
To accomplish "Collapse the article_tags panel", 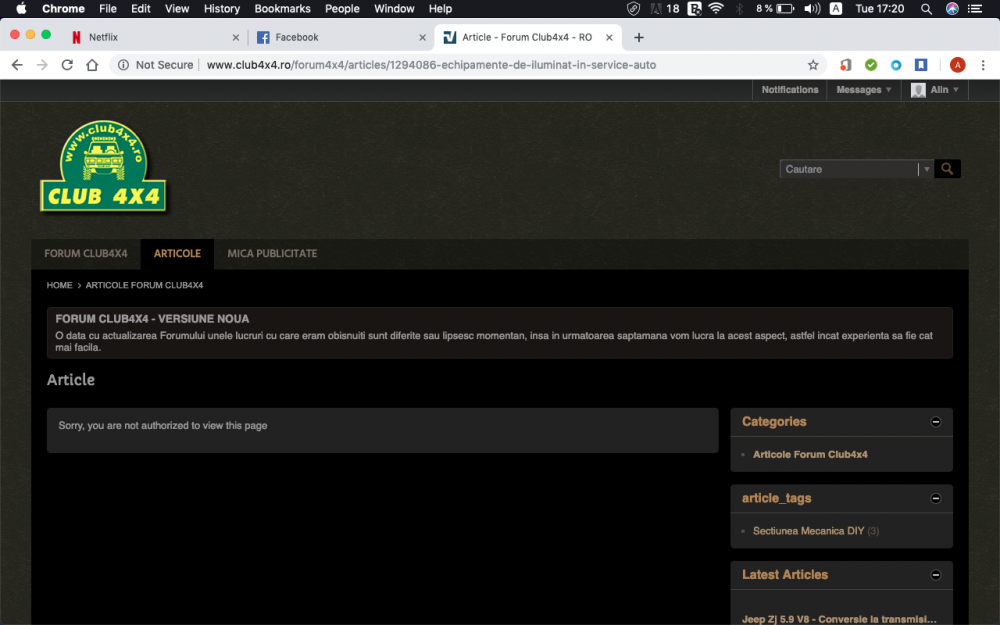I will pos(936,498).
